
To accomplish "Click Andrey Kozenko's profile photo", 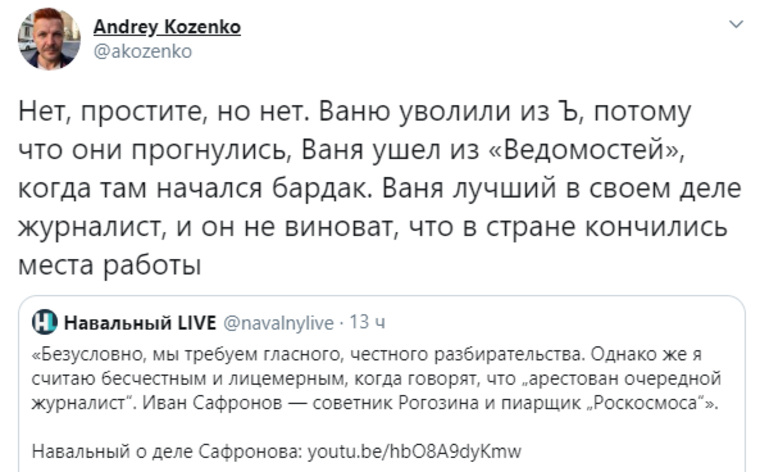I will [x=49, y=39].
